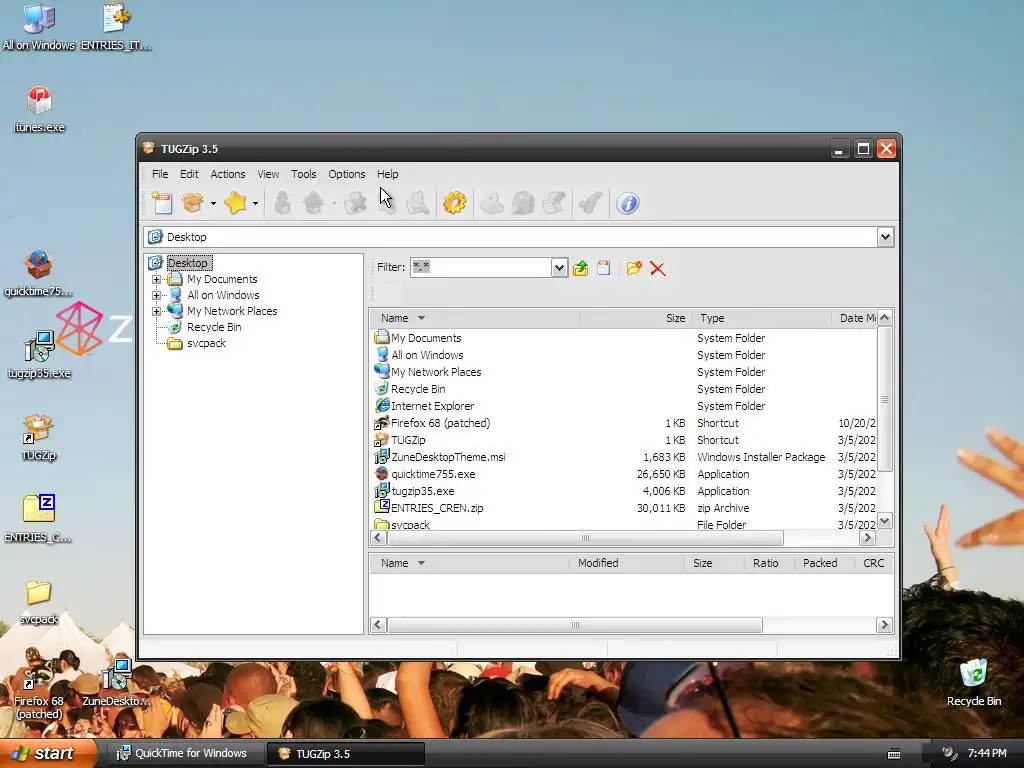Select ZuneDesktopTheme.msi in the file list
The image size is (1024, 768).
point(624,457)
